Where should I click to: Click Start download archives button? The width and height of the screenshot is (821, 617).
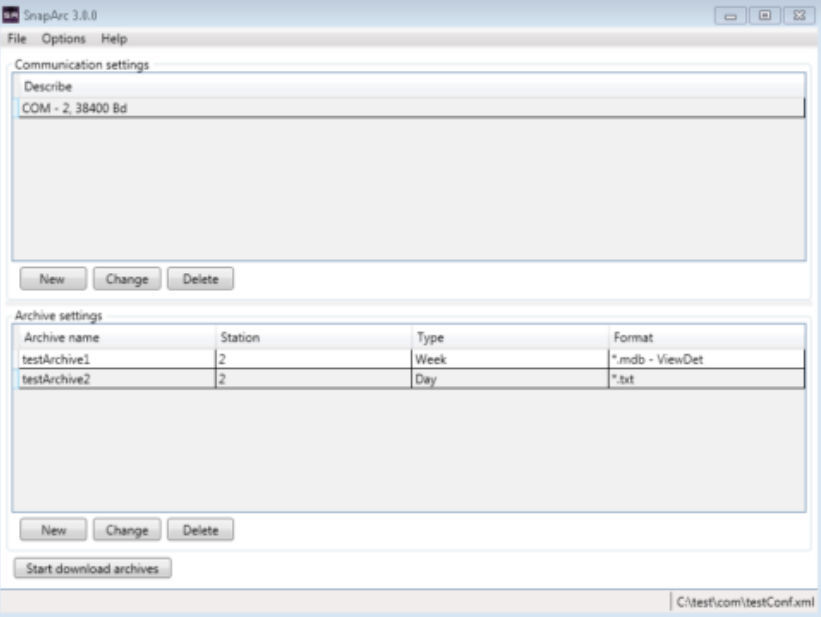point(93,568)
